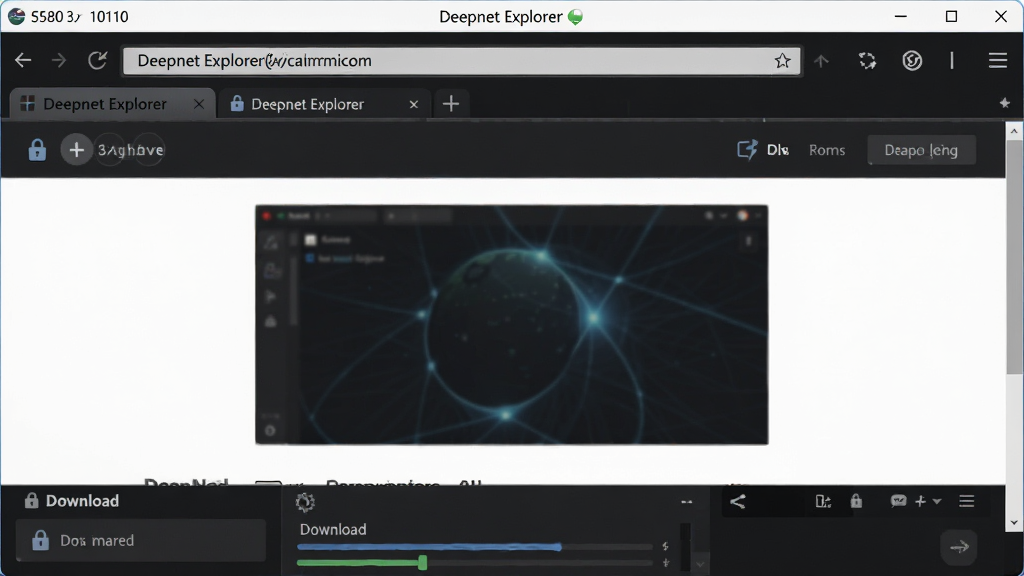The height and width of the screenshot is (576, 1024).
Task: Click the chat bubble icon in bottom toolbar
Action: pos(899,501)
